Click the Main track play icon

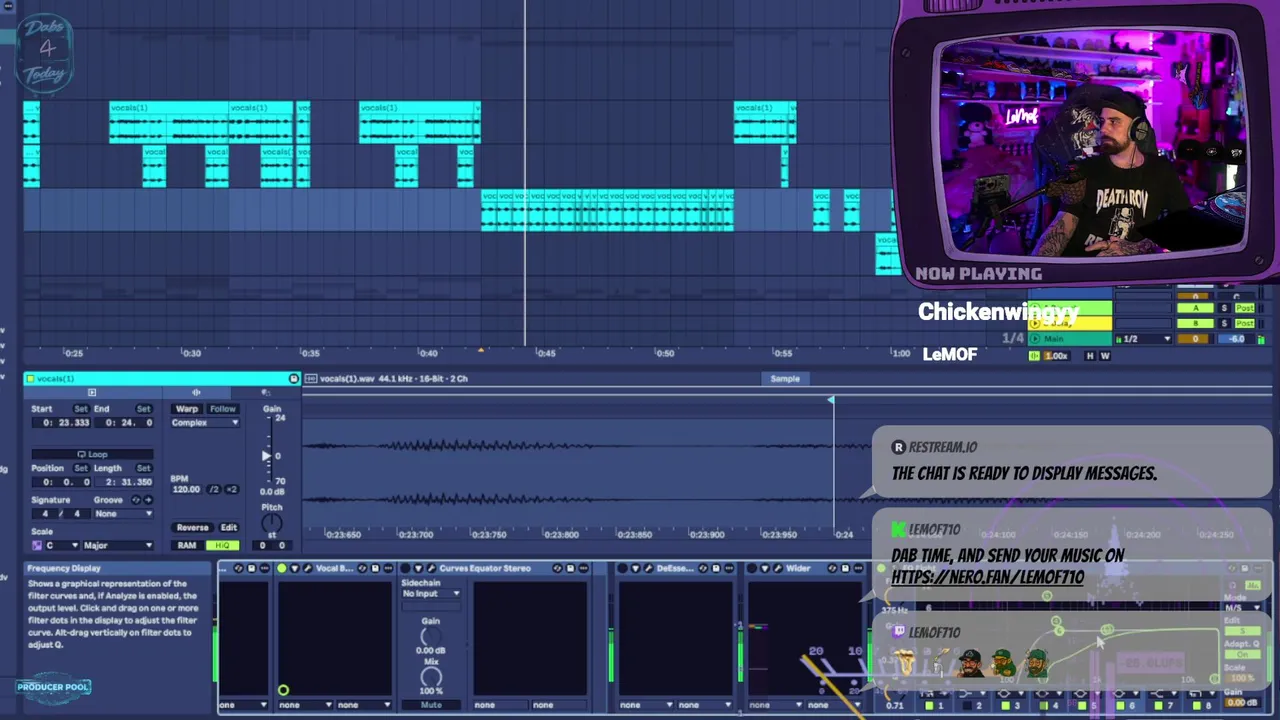1035,339
